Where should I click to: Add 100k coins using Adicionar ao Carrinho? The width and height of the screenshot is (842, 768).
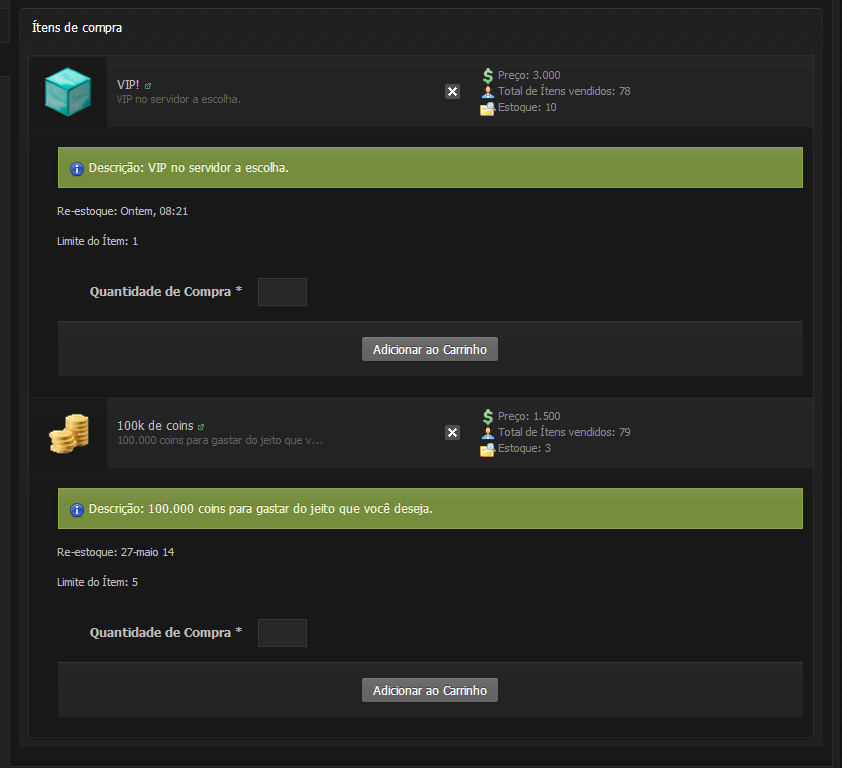tap(430, 690)
